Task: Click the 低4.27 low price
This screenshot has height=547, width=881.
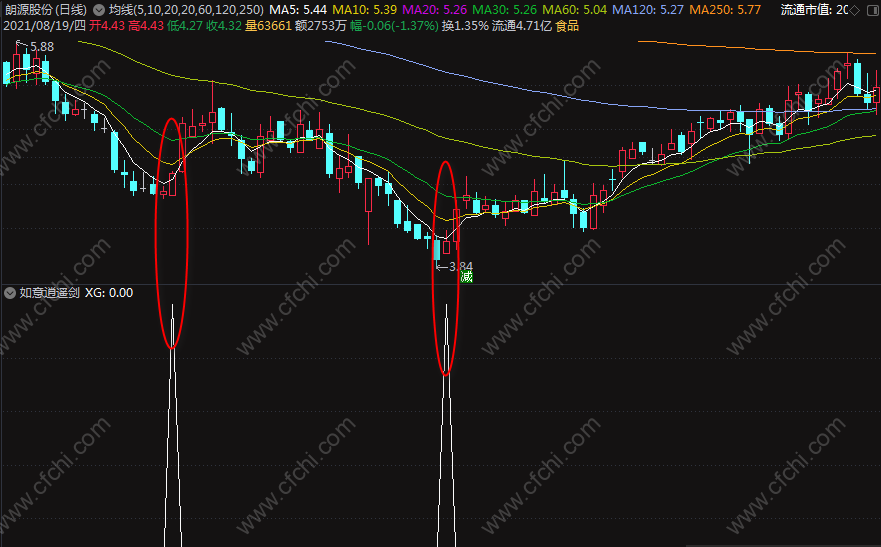Action: coord(185,26)
